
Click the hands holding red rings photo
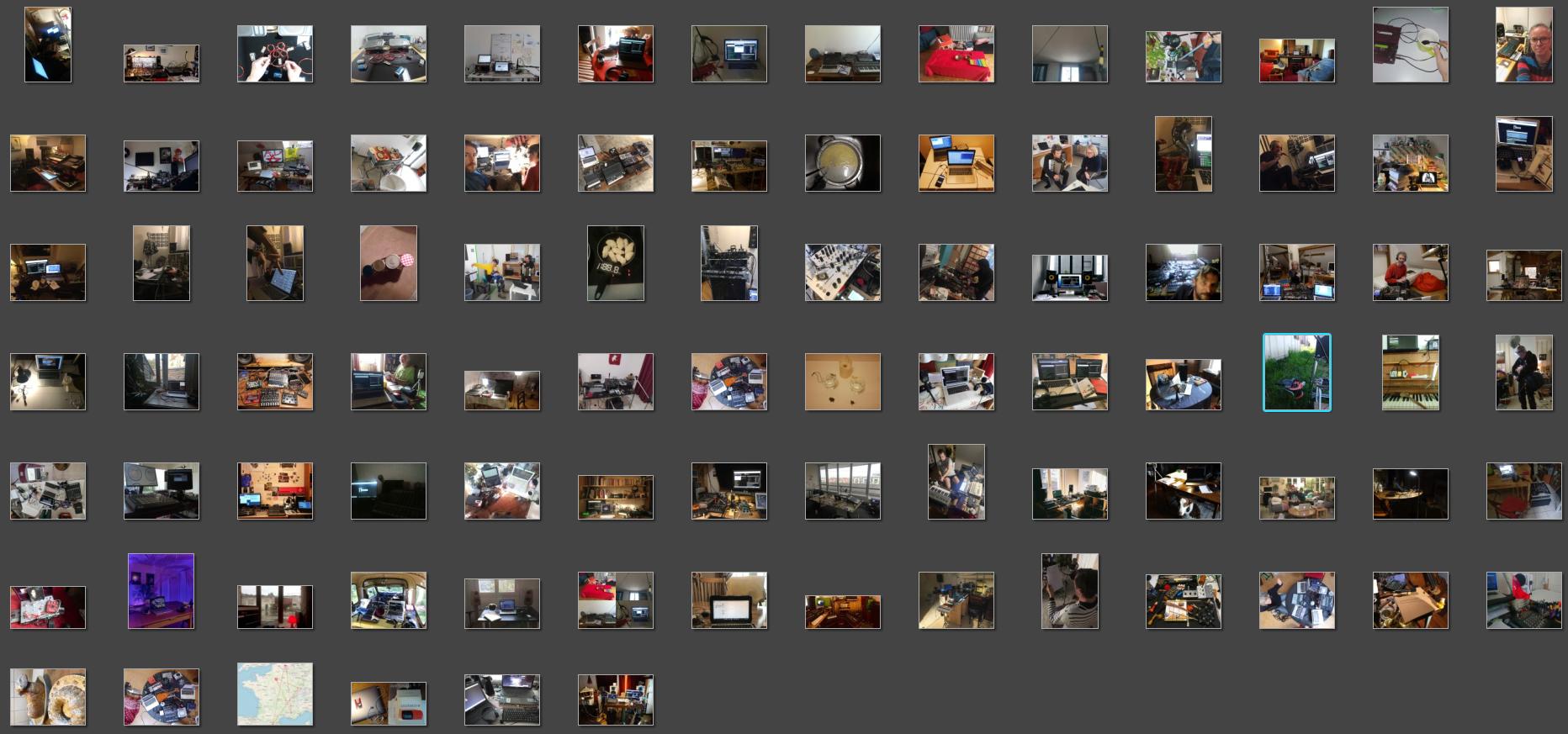tap(275, 54)
